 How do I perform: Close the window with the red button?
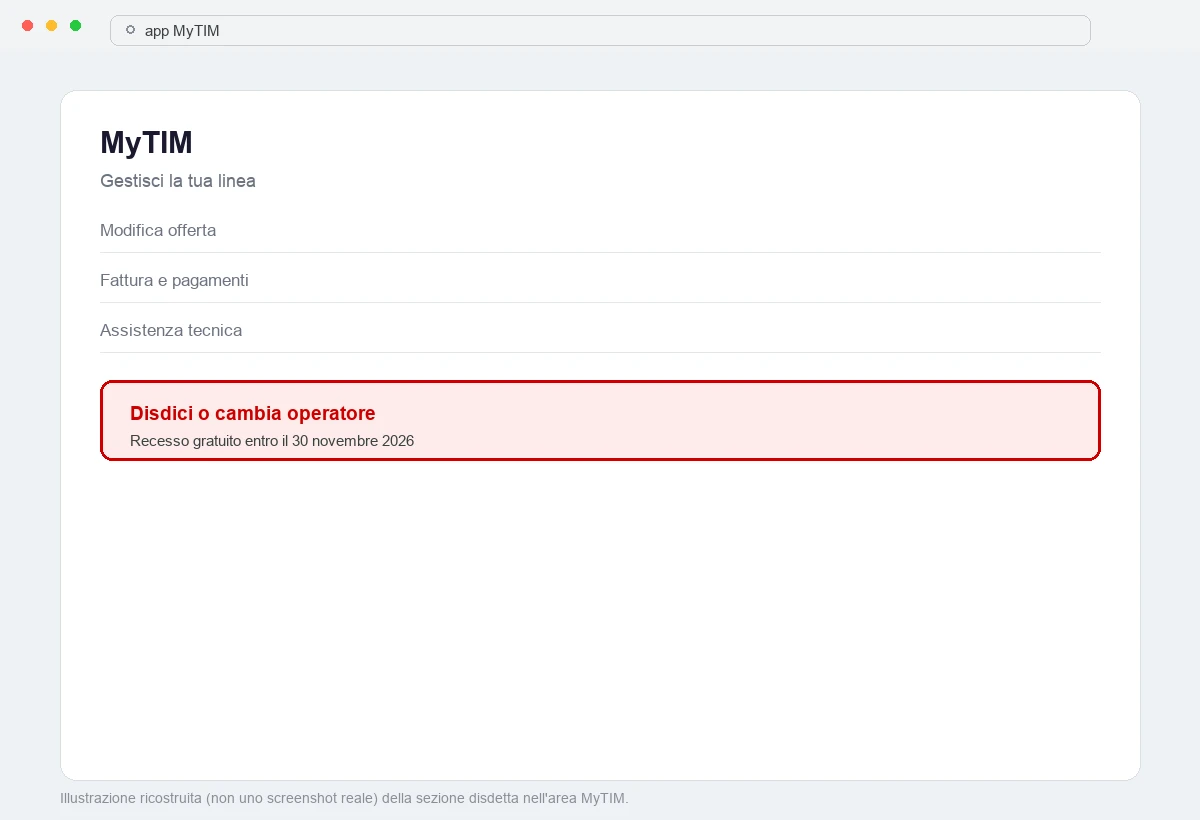pos(27,25)
